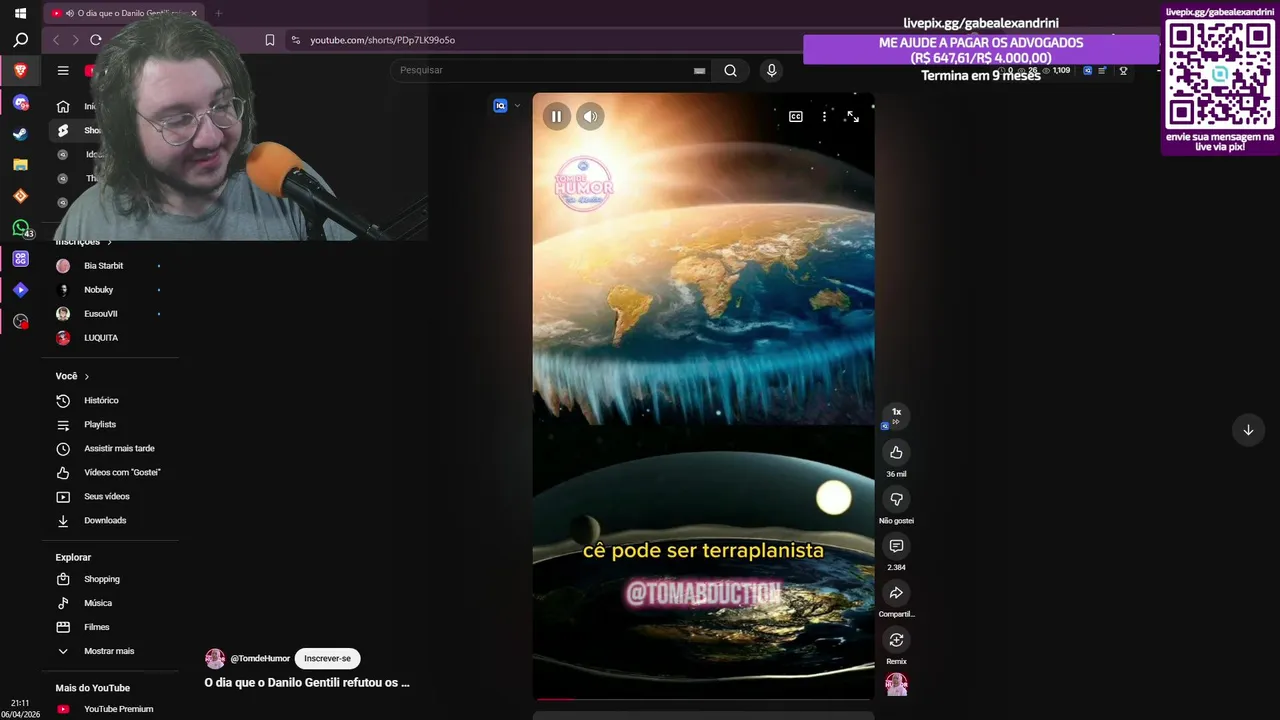Screen dimensions: 1280x720
Task: Open the @TomdeHumor channel link
Action: coord(260,658)
